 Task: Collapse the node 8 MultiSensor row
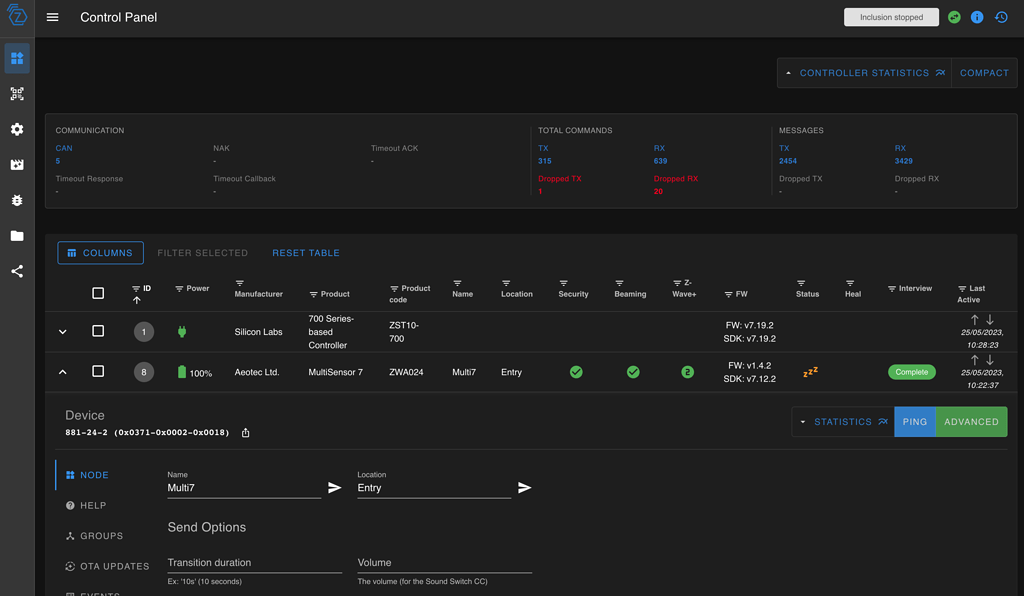tap(63, 372)
